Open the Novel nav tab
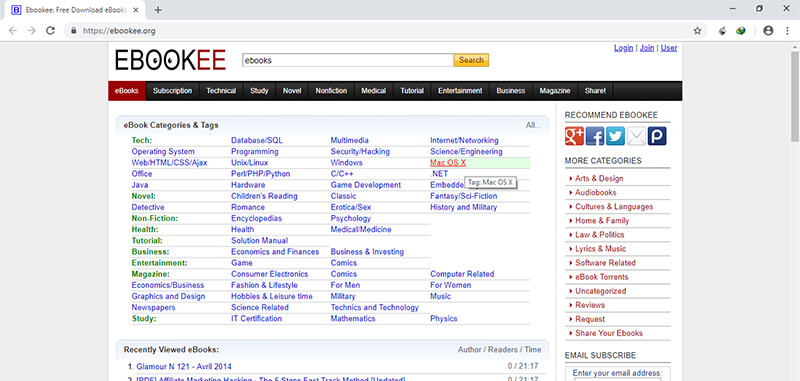Viewport: 800px width, 381px height. coord(292,91)
